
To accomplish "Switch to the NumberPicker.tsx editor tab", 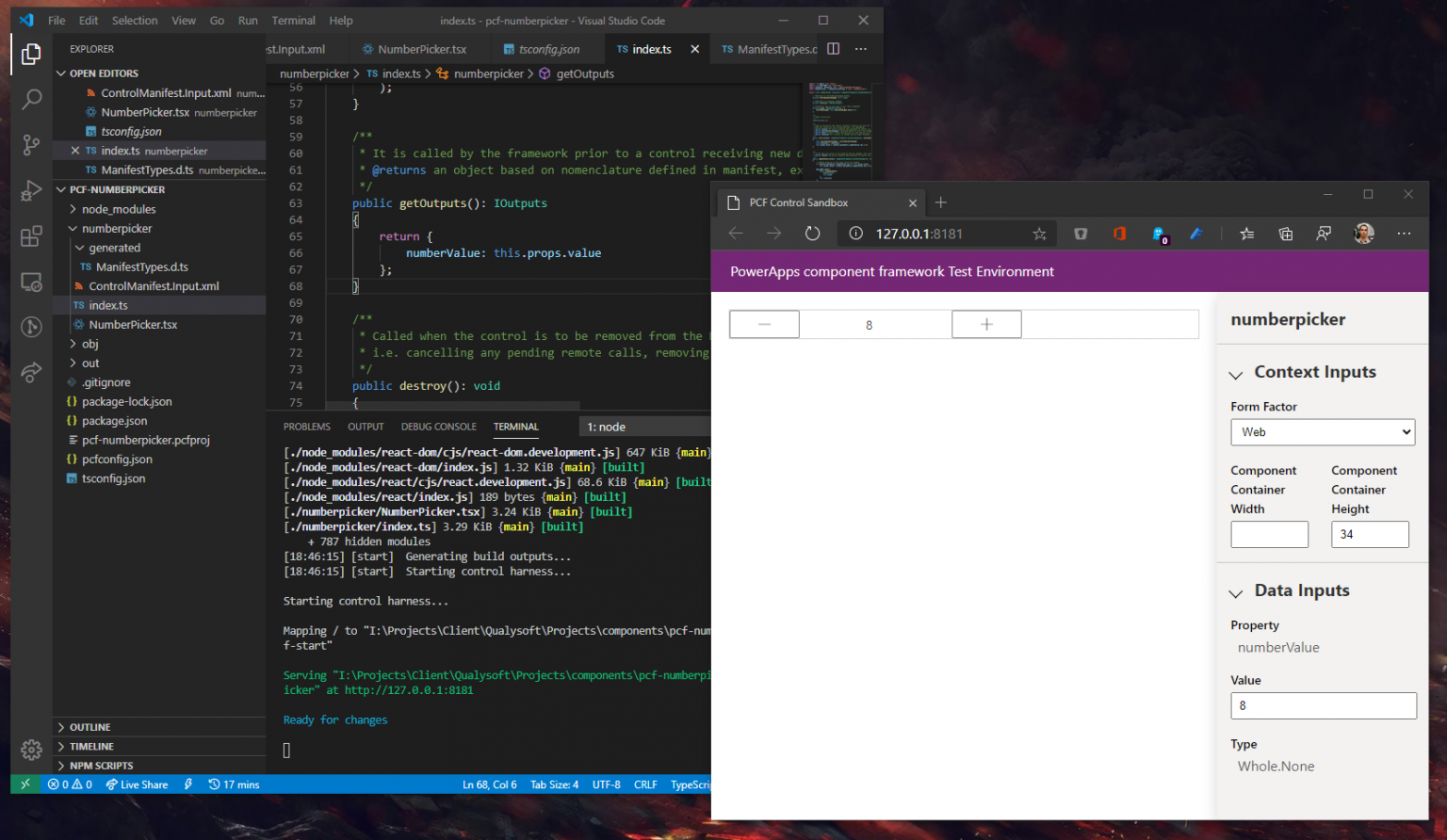I will pyautogui.click(x=422, y=48).
